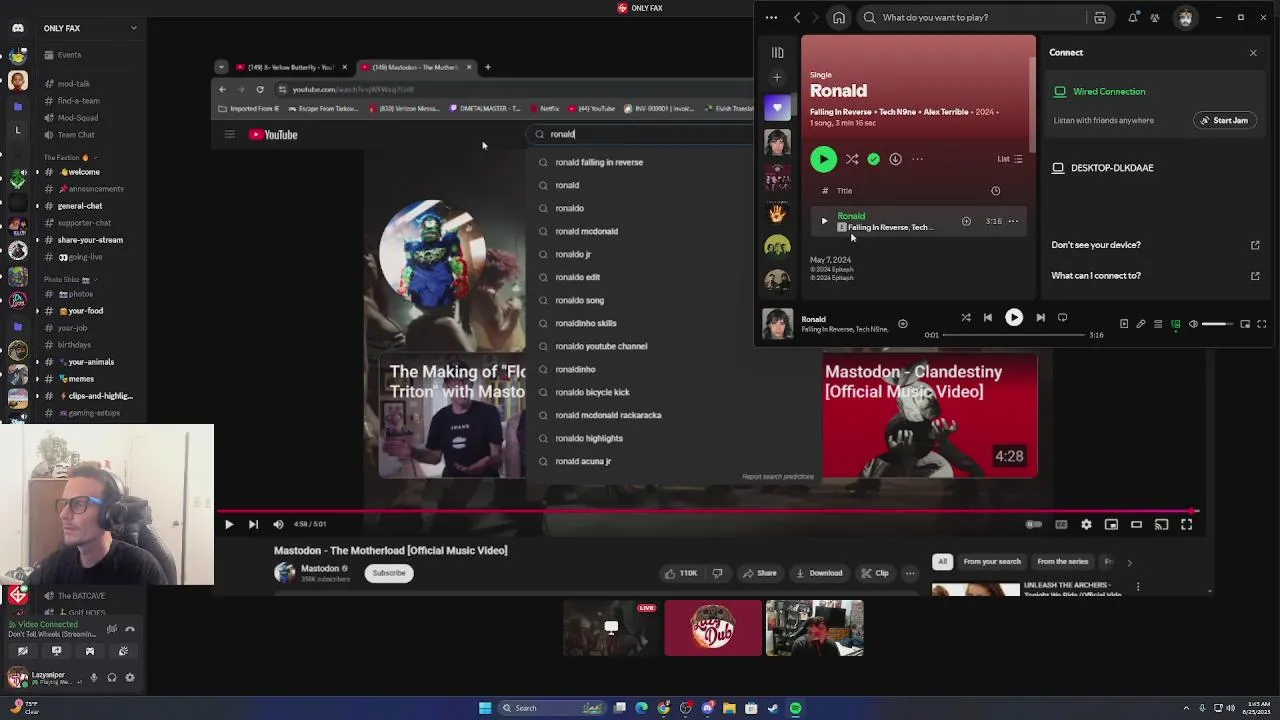Open Spotify notifications bell
Screen dimensions: 1280x720
click(1133, 17)
